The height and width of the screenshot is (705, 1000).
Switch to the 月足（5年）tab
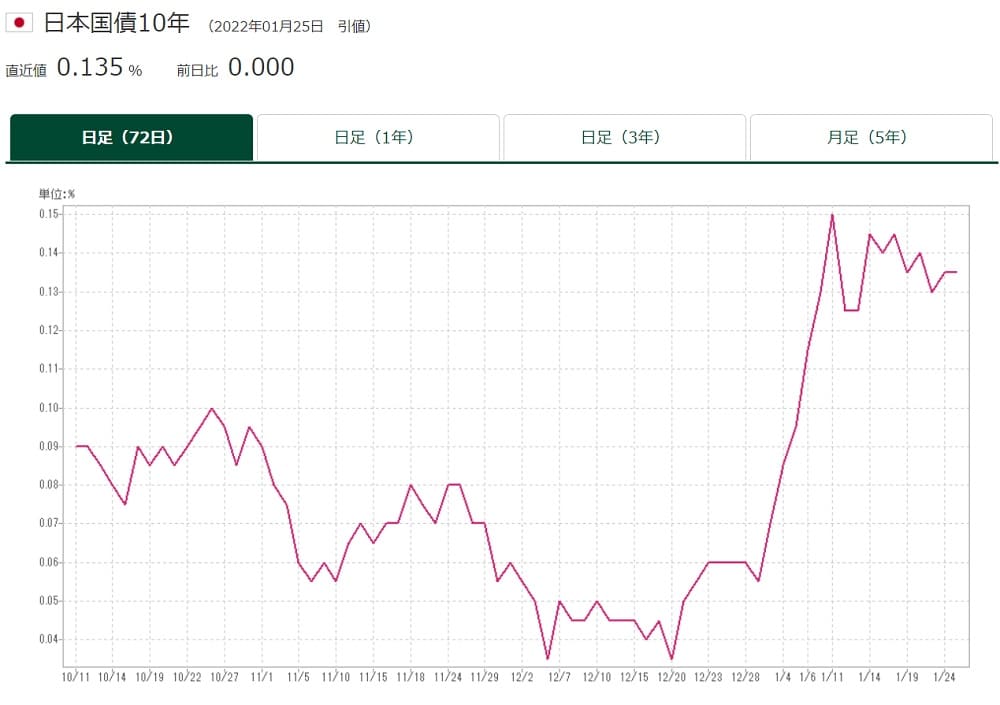point(871,137)
